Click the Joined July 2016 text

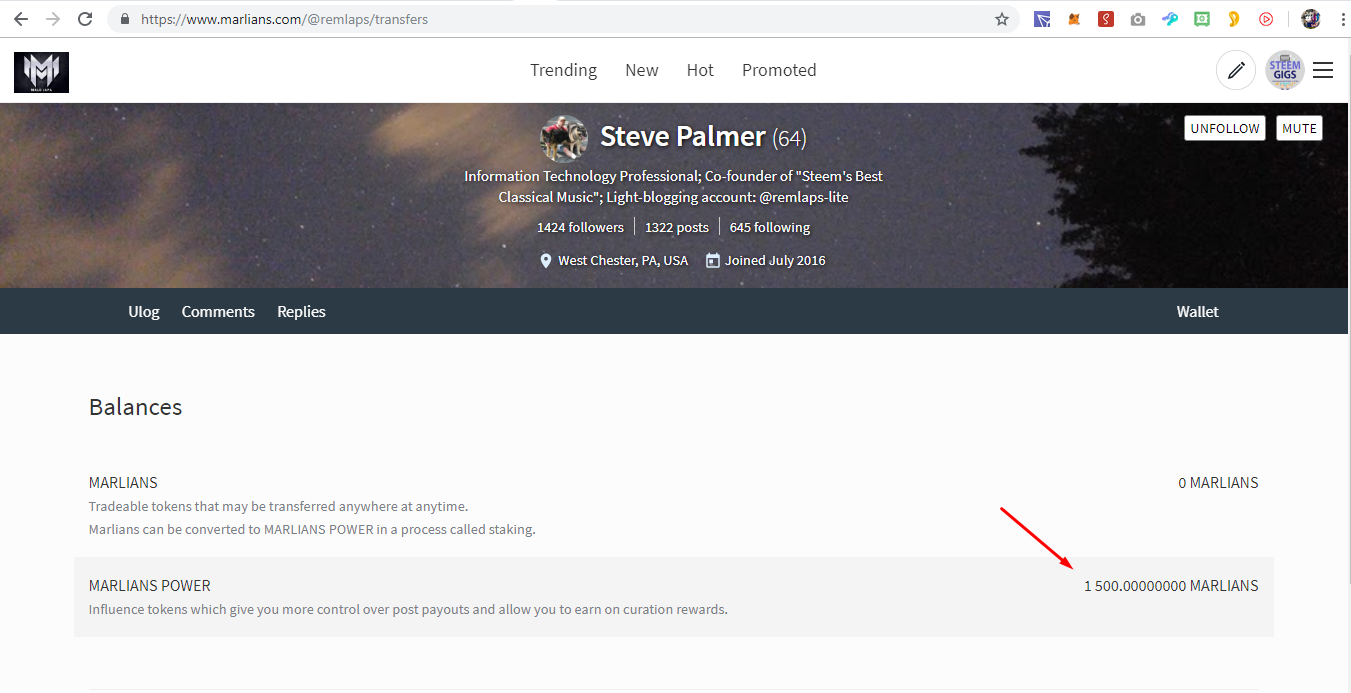click(x=775, y=260)
